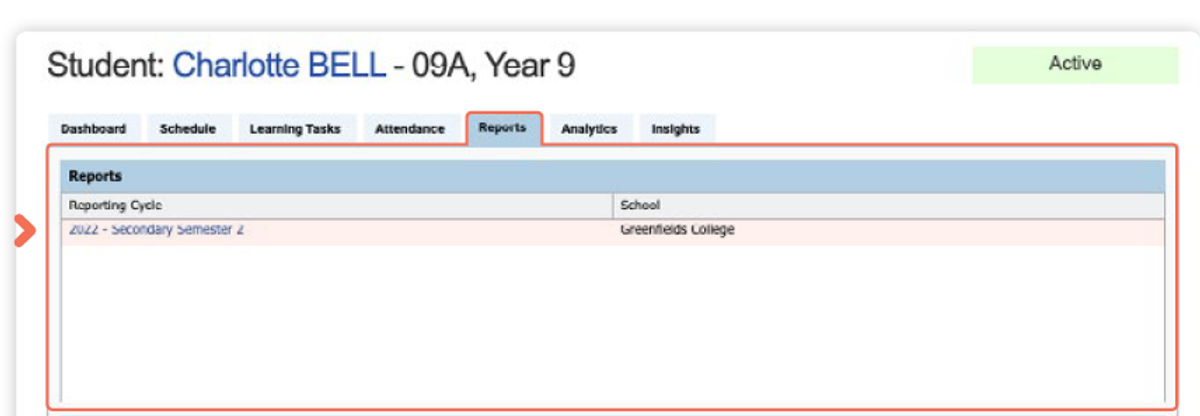The image size is (1200, 416).
Task: Click the Charlotte BELL student name link
Action: coord(279,66)
